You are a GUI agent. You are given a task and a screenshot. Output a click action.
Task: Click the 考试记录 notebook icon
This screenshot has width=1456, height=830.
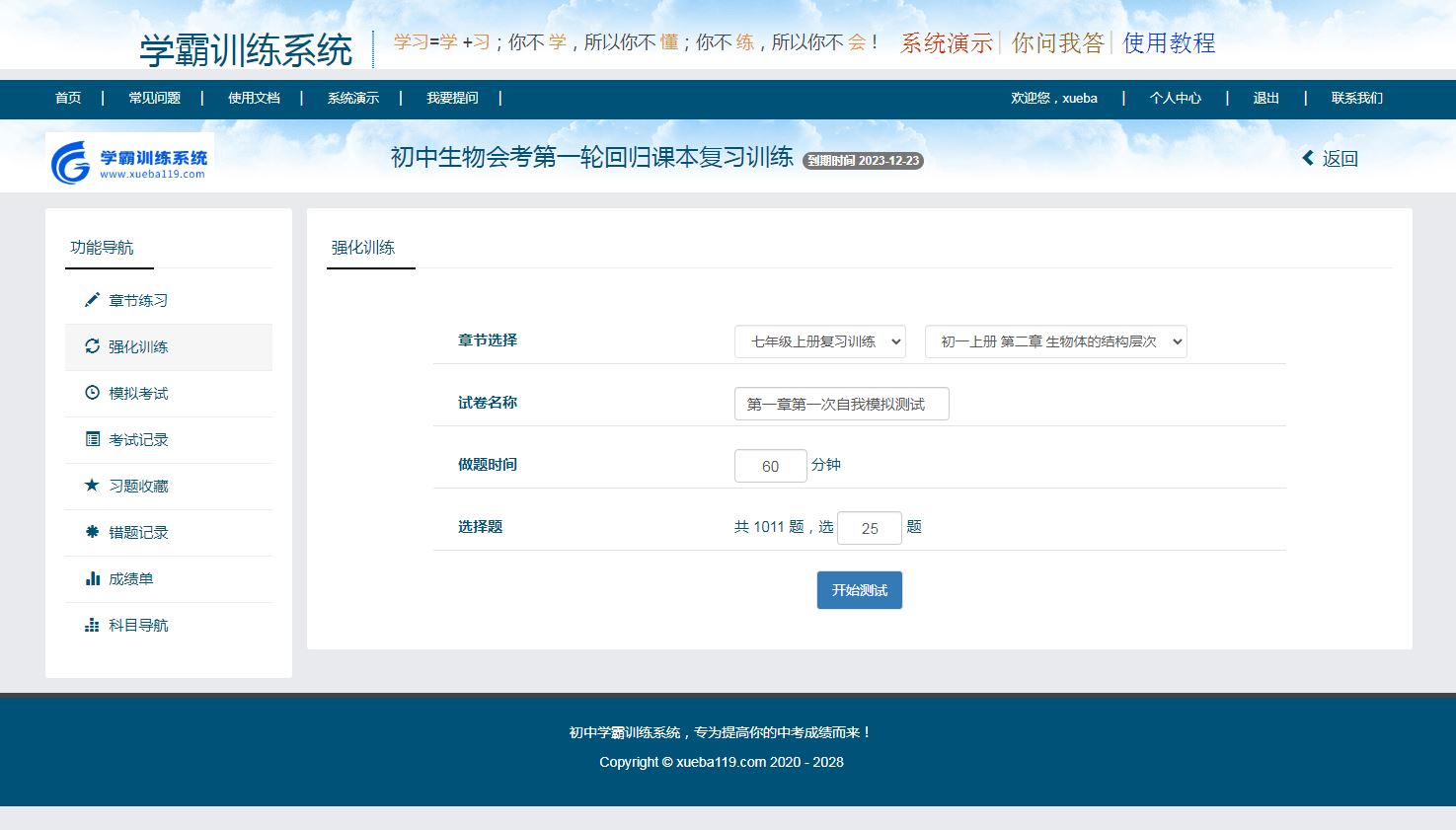click(92, 439)
